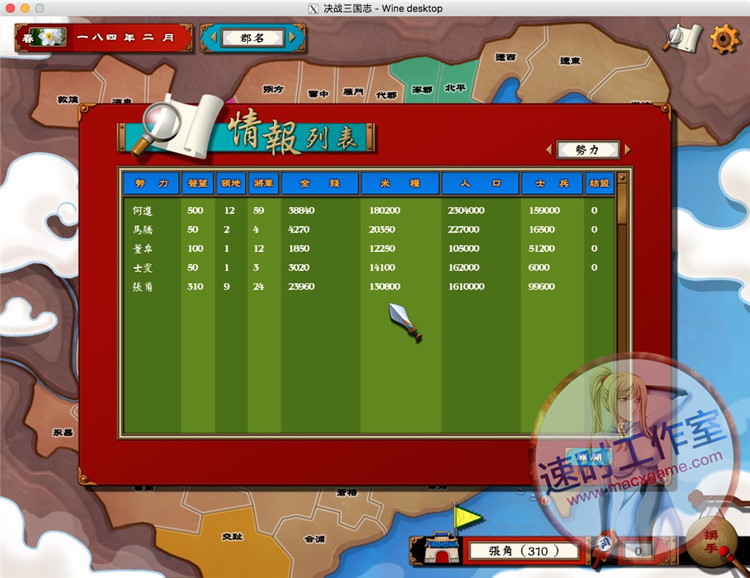Select the 士燮 faction row
Screen dimensions: 750x578
coord(368,267)
